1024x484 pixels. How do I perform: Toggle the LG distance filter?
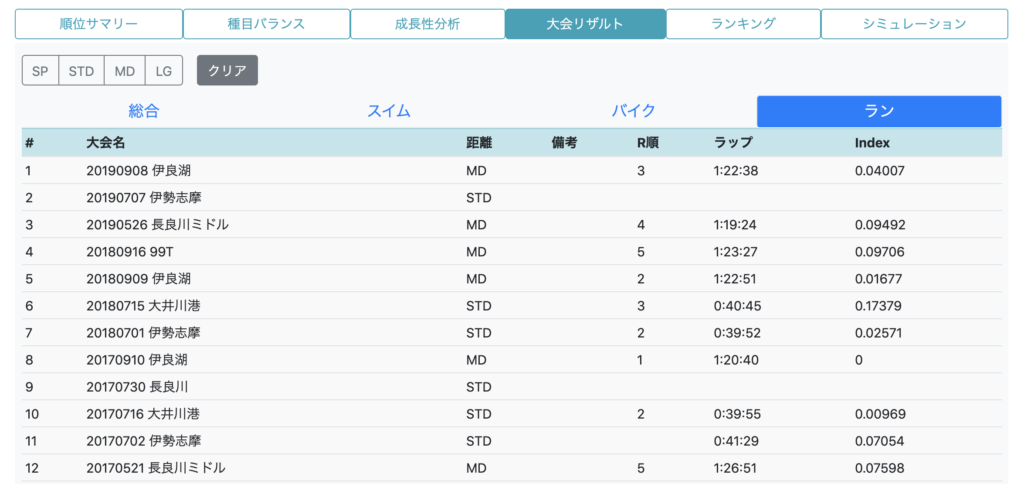click(164, 71)
